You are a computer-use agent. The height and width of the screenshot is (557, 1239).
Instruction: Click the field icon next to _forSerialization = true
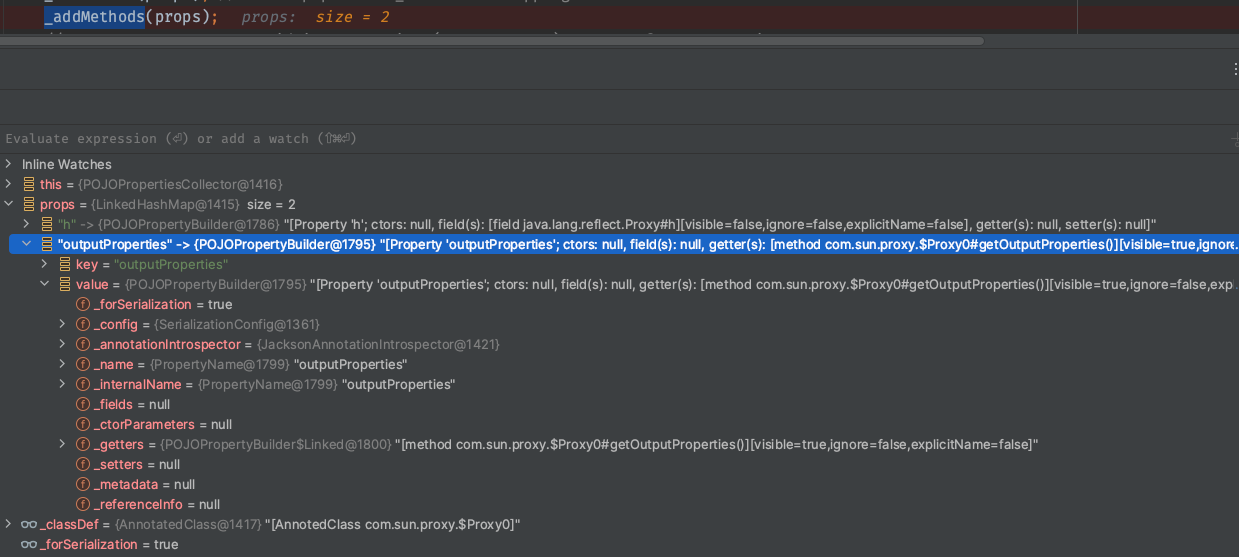point(83,304)
